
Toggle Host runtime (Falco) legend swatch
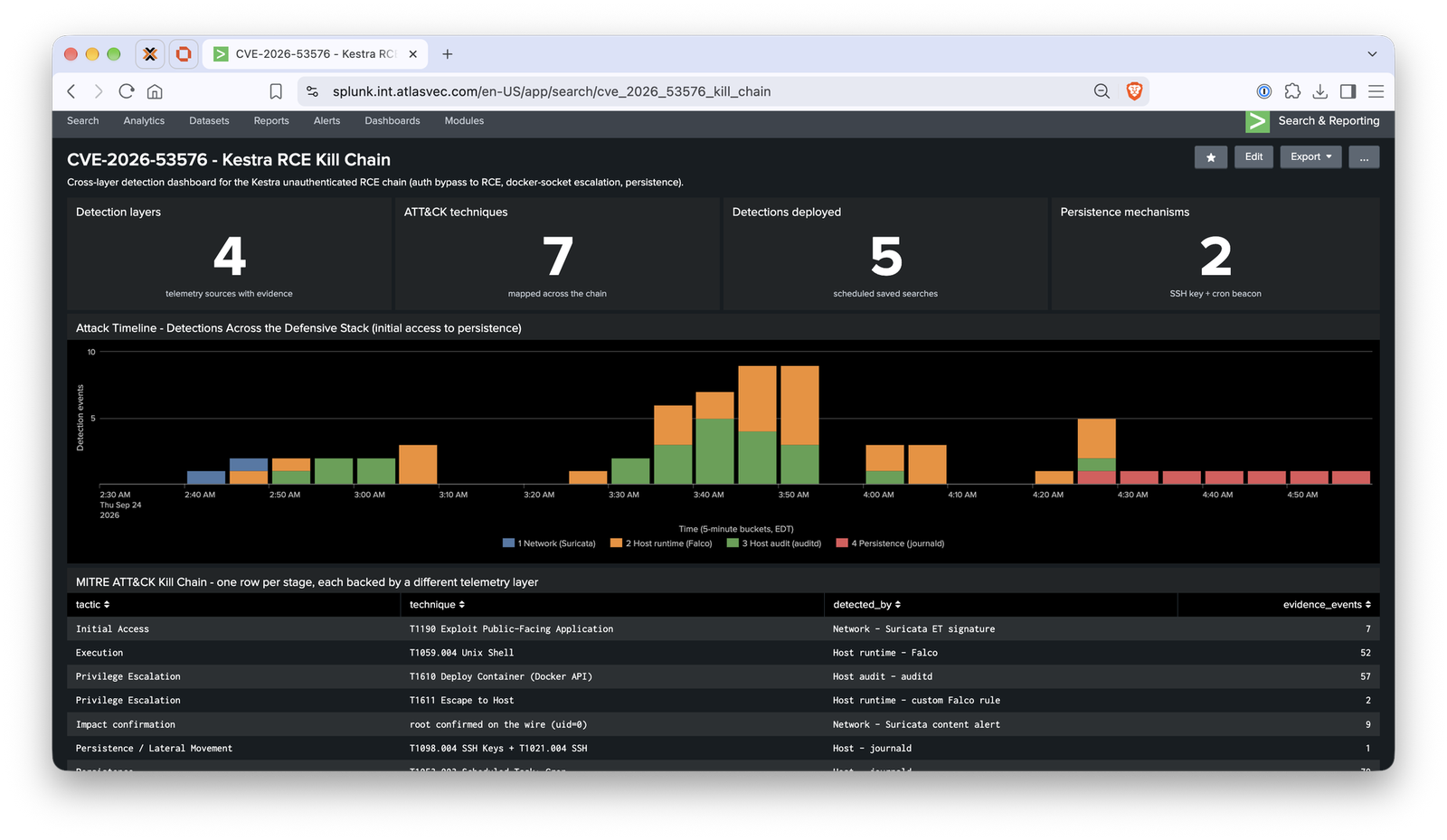pyautogui.click(x=616, y=543)
